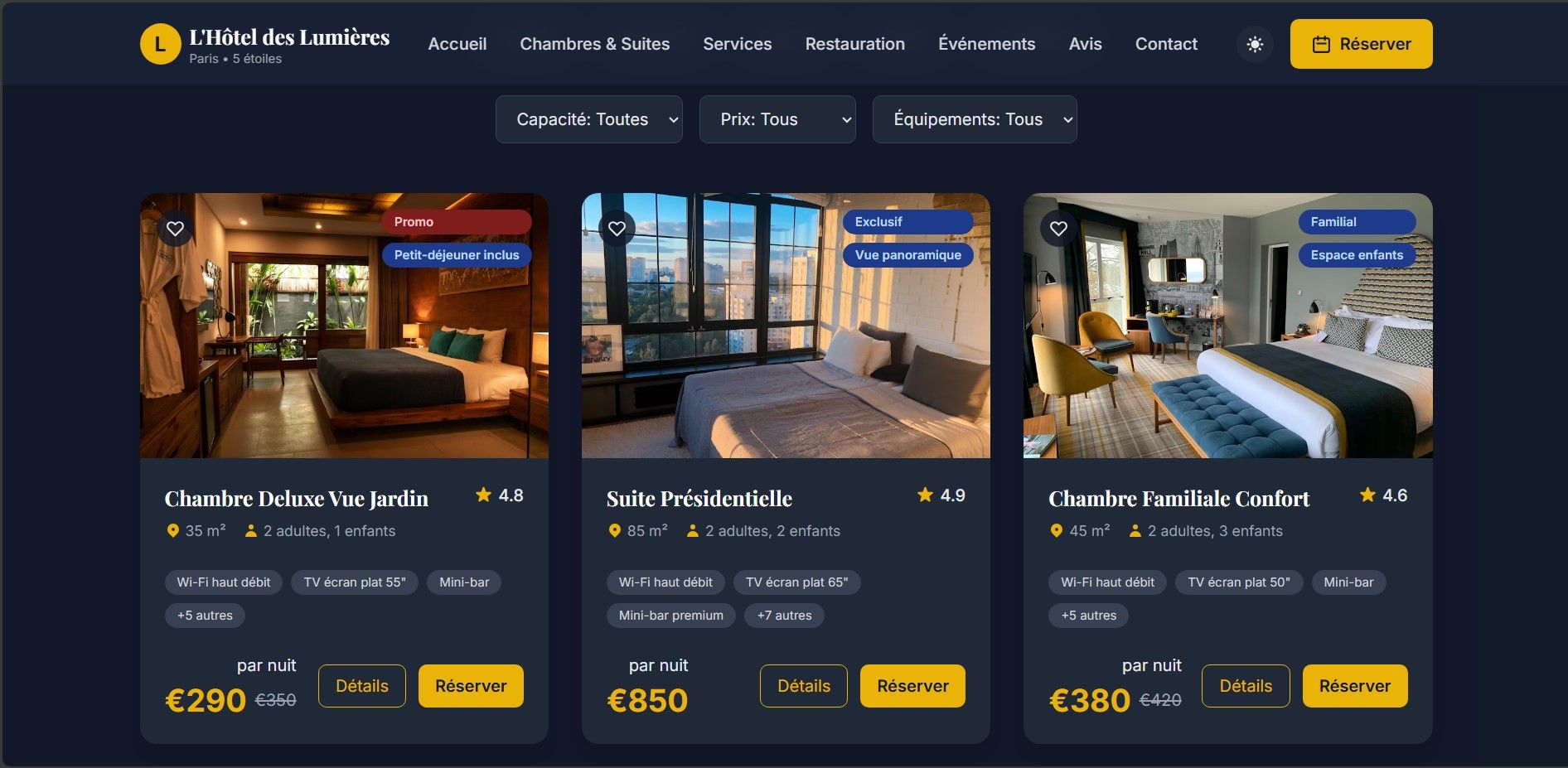Favorite the Chambre Deluxe Vue Jardin heart
This screenshot has height=768, width=1568.
click(x=175, y=229)
